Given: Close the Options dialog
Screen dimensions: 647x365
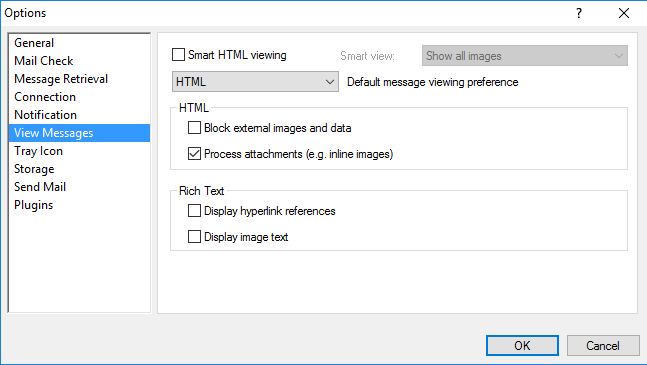Looking at the screenshot, I should click(624, 13).
